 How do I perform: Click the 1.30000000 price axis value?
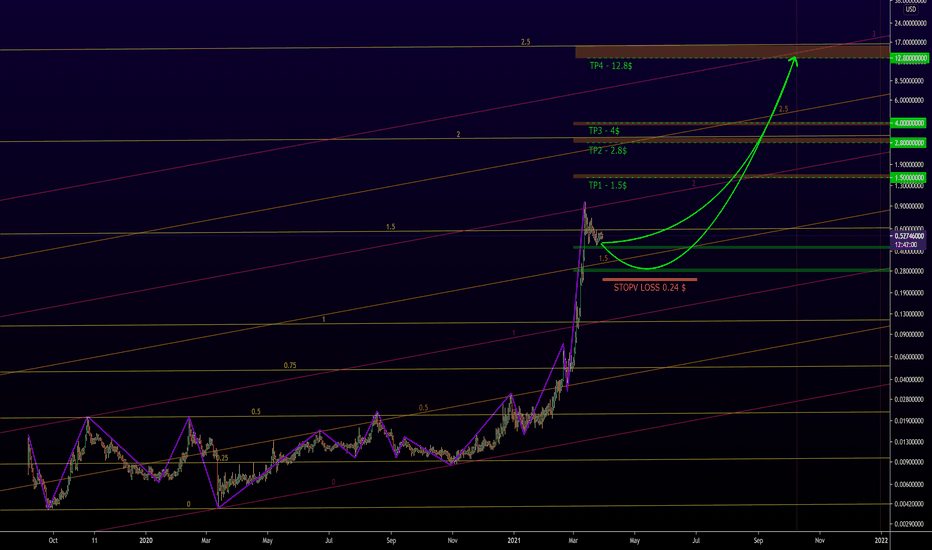910,186
